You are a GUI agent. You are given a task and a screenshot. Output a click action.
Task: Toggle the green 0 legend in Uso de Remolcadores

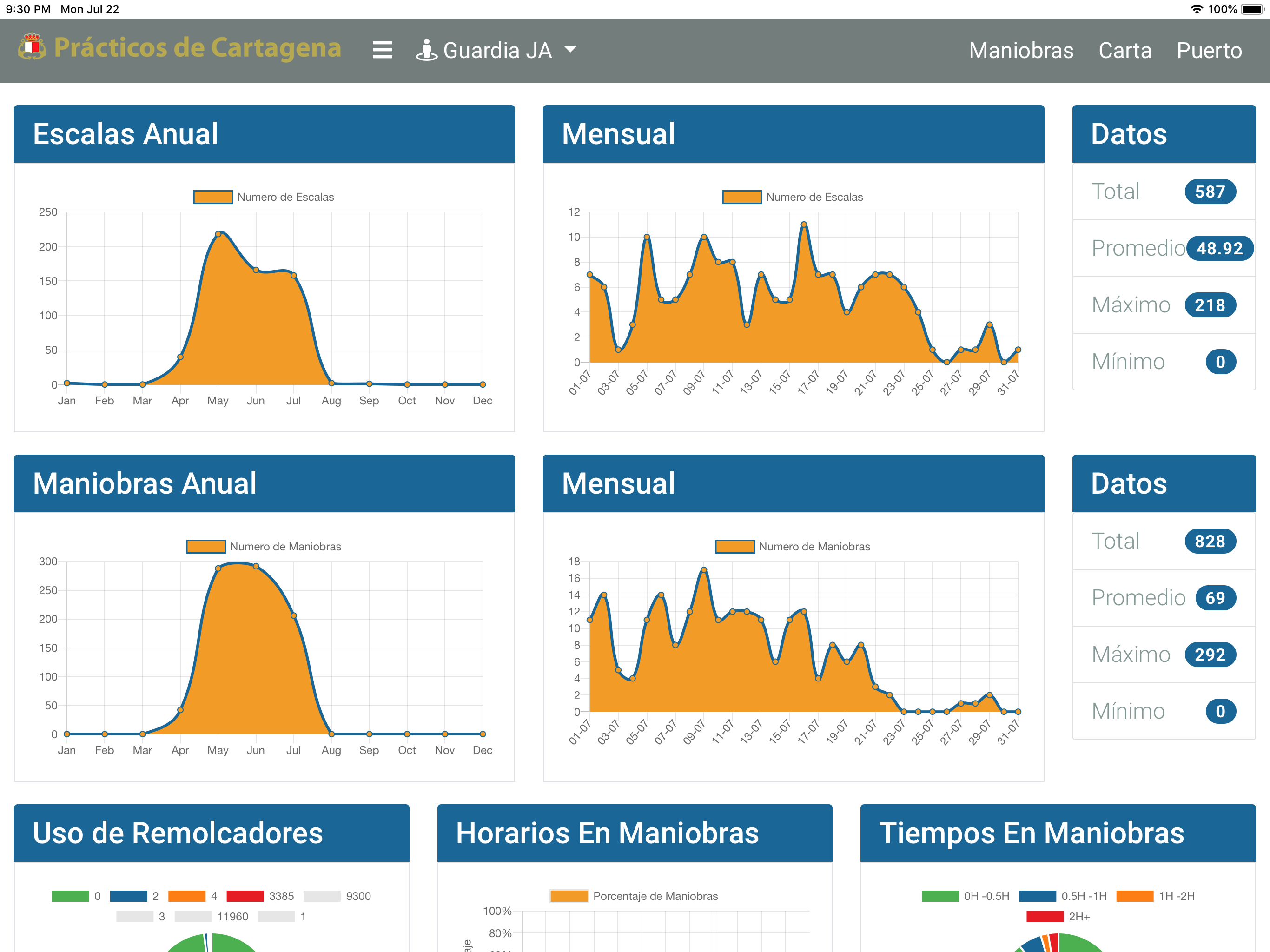[x=76, y=896]
